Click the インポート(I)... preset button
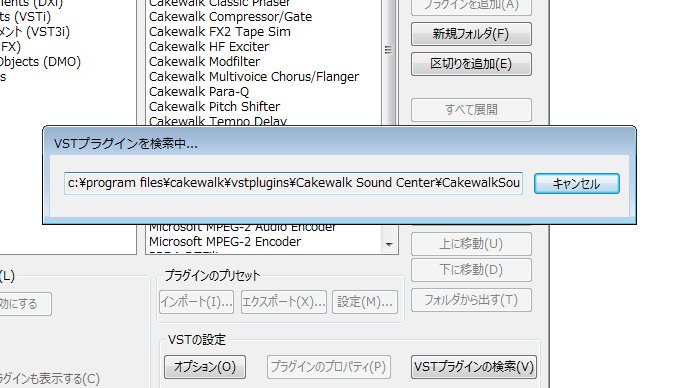This screenshot has height=388, width=683. [196, 302]
